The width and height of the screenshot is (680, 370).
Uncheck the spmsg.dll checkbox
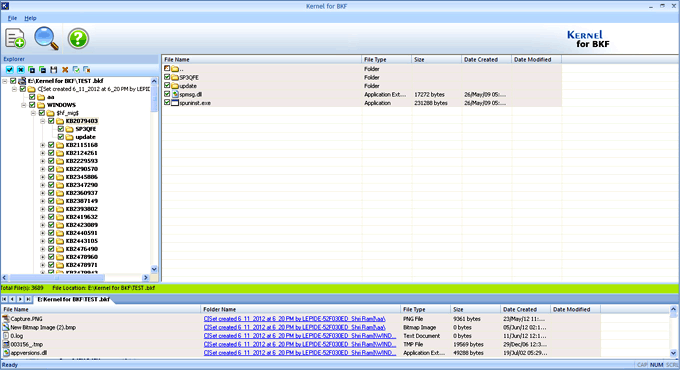pos(167,94)
